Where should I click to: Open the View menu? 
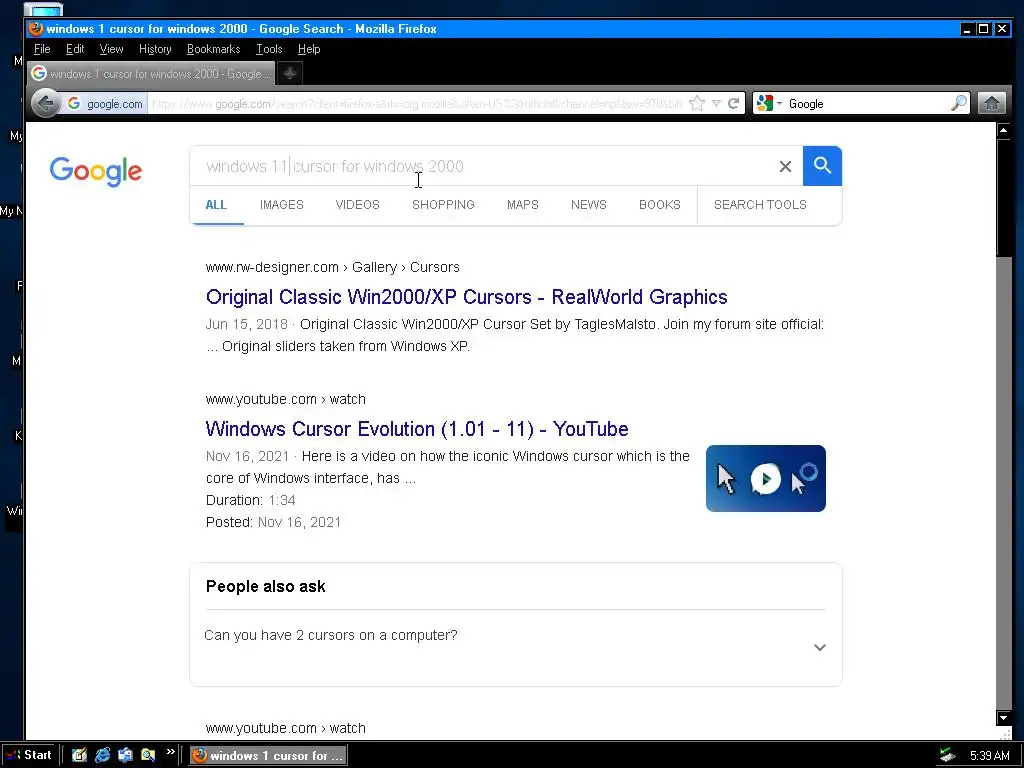[x=111, y=49]
